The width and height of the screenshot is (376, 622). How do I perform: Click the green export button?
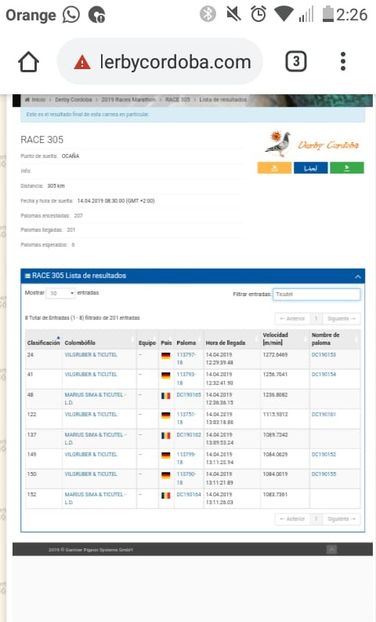[347, 168]
